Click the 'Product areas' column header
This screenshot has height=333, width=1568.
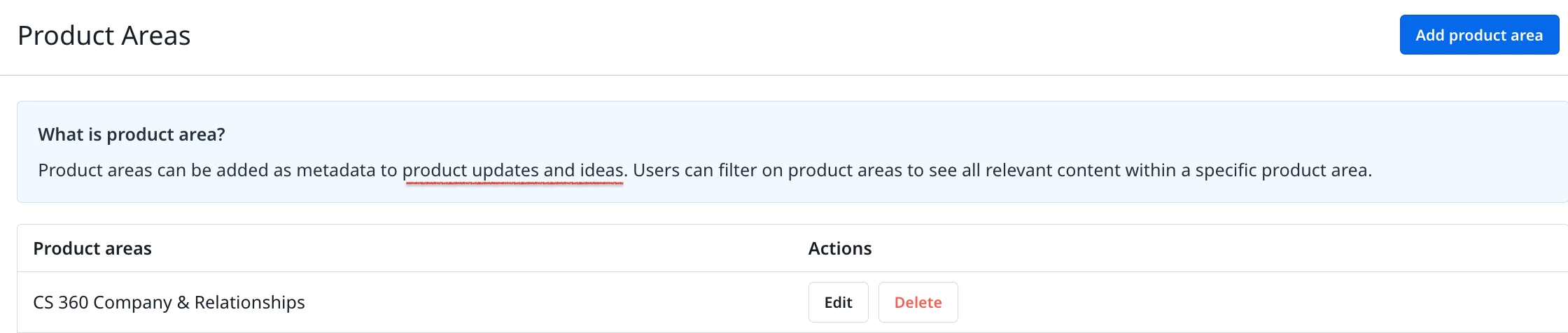92,248
